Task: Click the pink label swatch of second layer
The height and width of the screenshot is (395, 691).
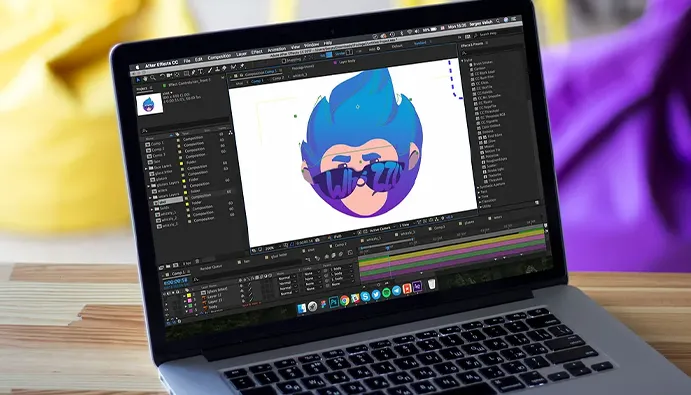Action: tap(189, 300)
